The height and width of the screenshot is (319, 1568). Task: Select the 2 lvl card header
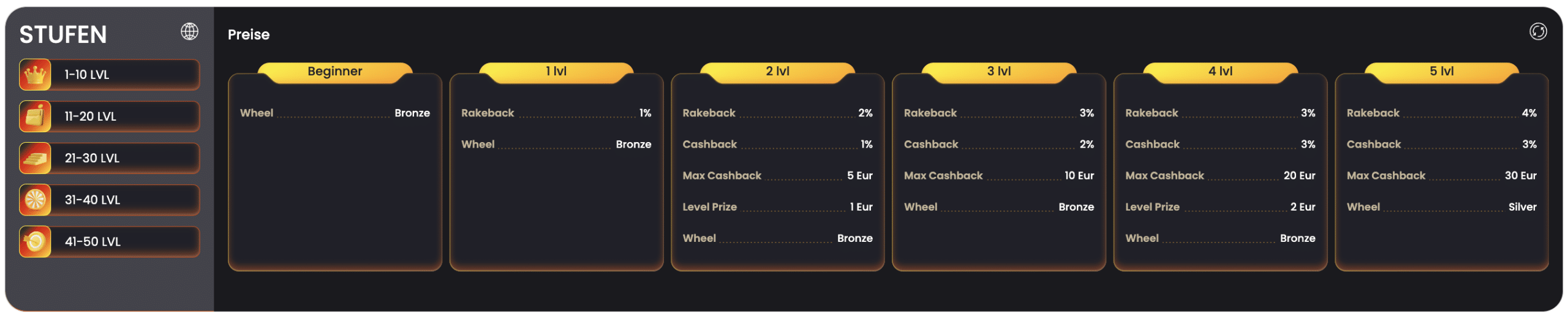777,72
